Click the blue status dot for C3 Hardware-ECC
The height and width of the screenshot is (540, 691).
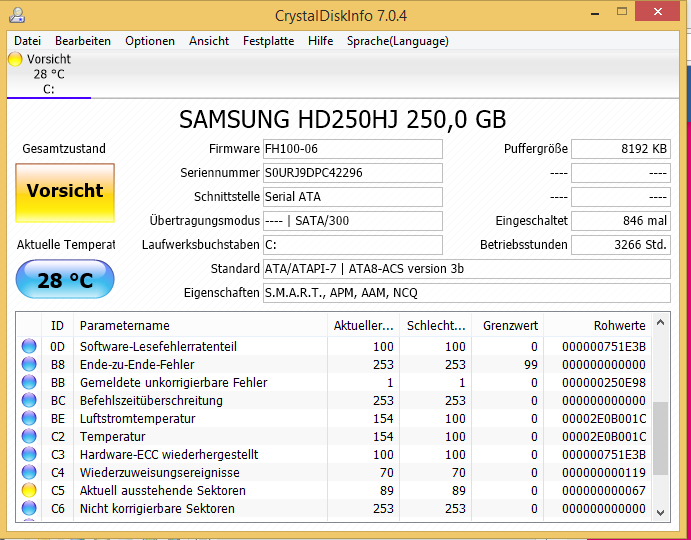29,454
